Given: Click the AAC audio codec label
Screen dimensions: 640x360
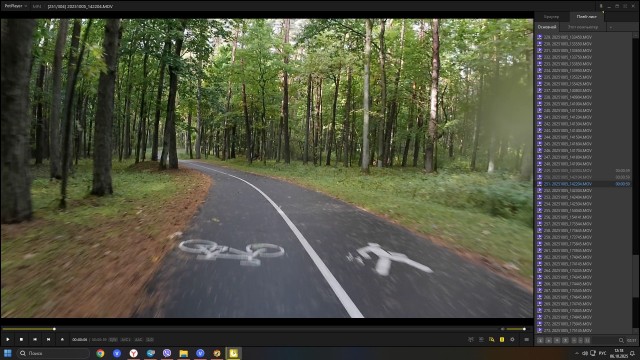Looking at the screenshot, I should click(x=139, y=340).
